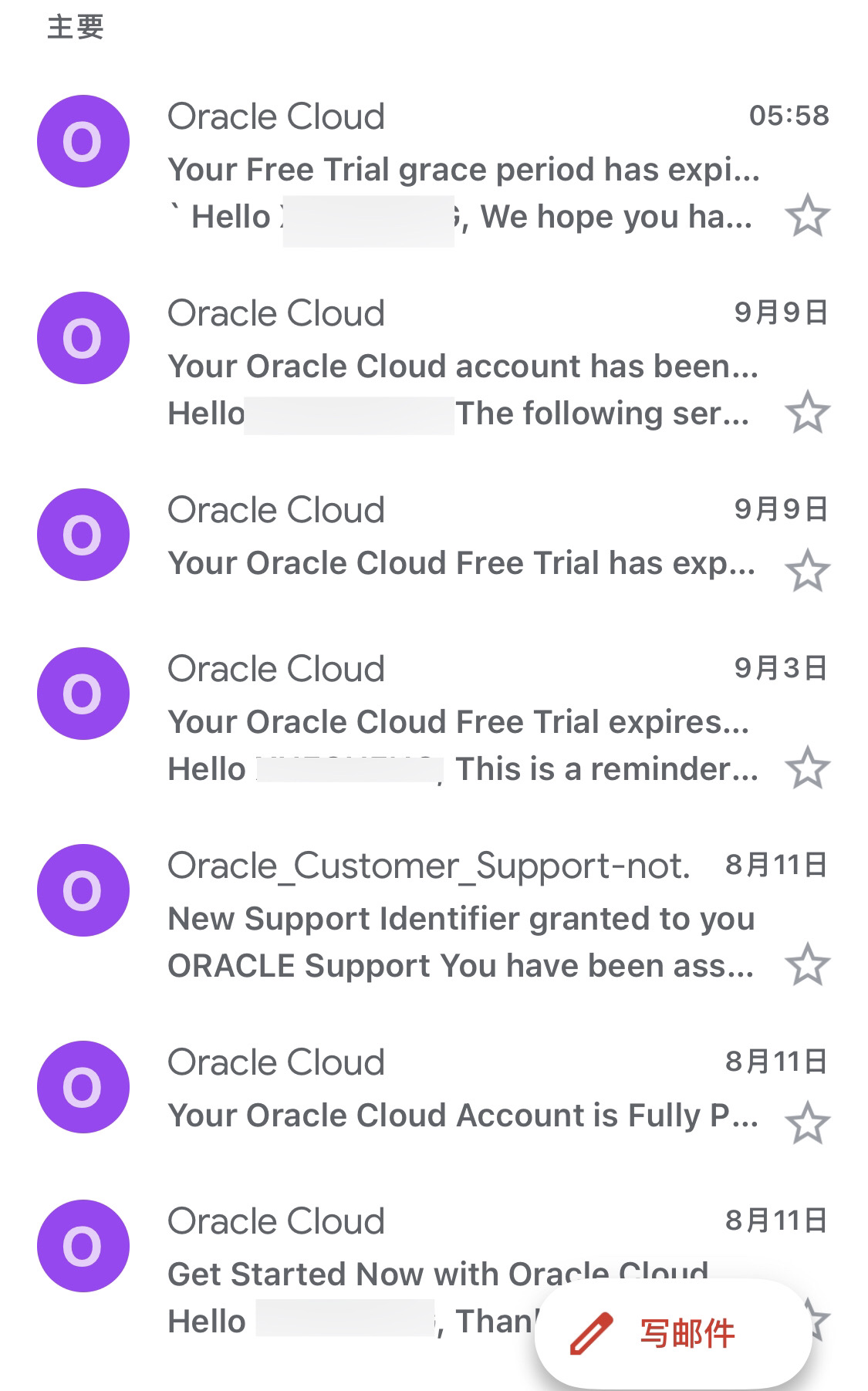
Task: Star the Account is Fully Provisioned email
Action: pos(807,1123)
